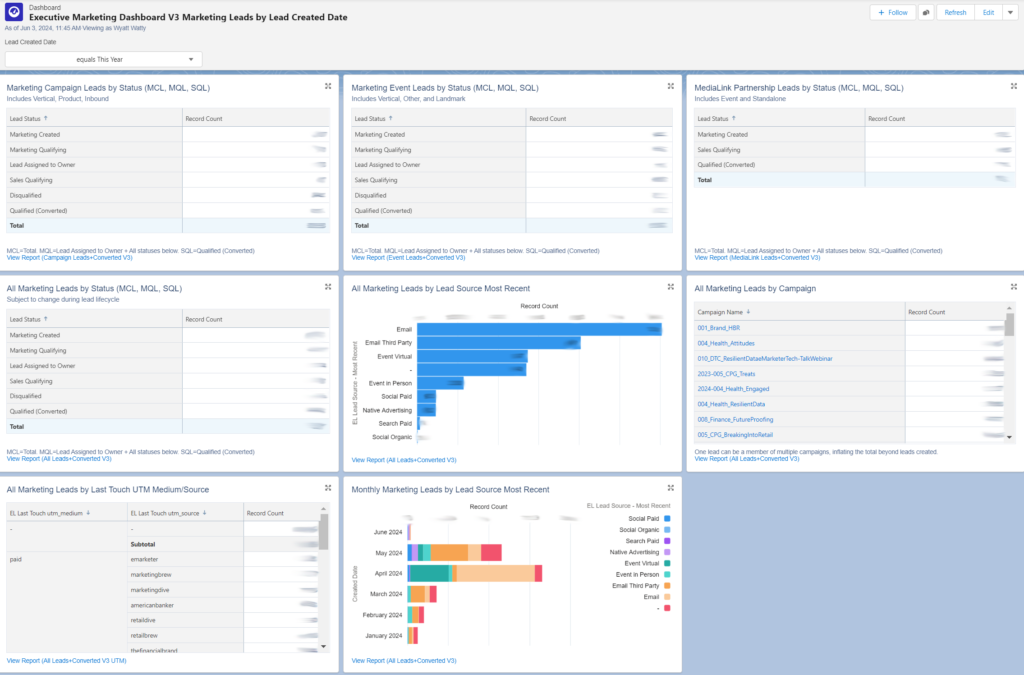This screenshot has height=675, width=1024.
Task: Click the Edit button
Action: click(x=988, y=12)
